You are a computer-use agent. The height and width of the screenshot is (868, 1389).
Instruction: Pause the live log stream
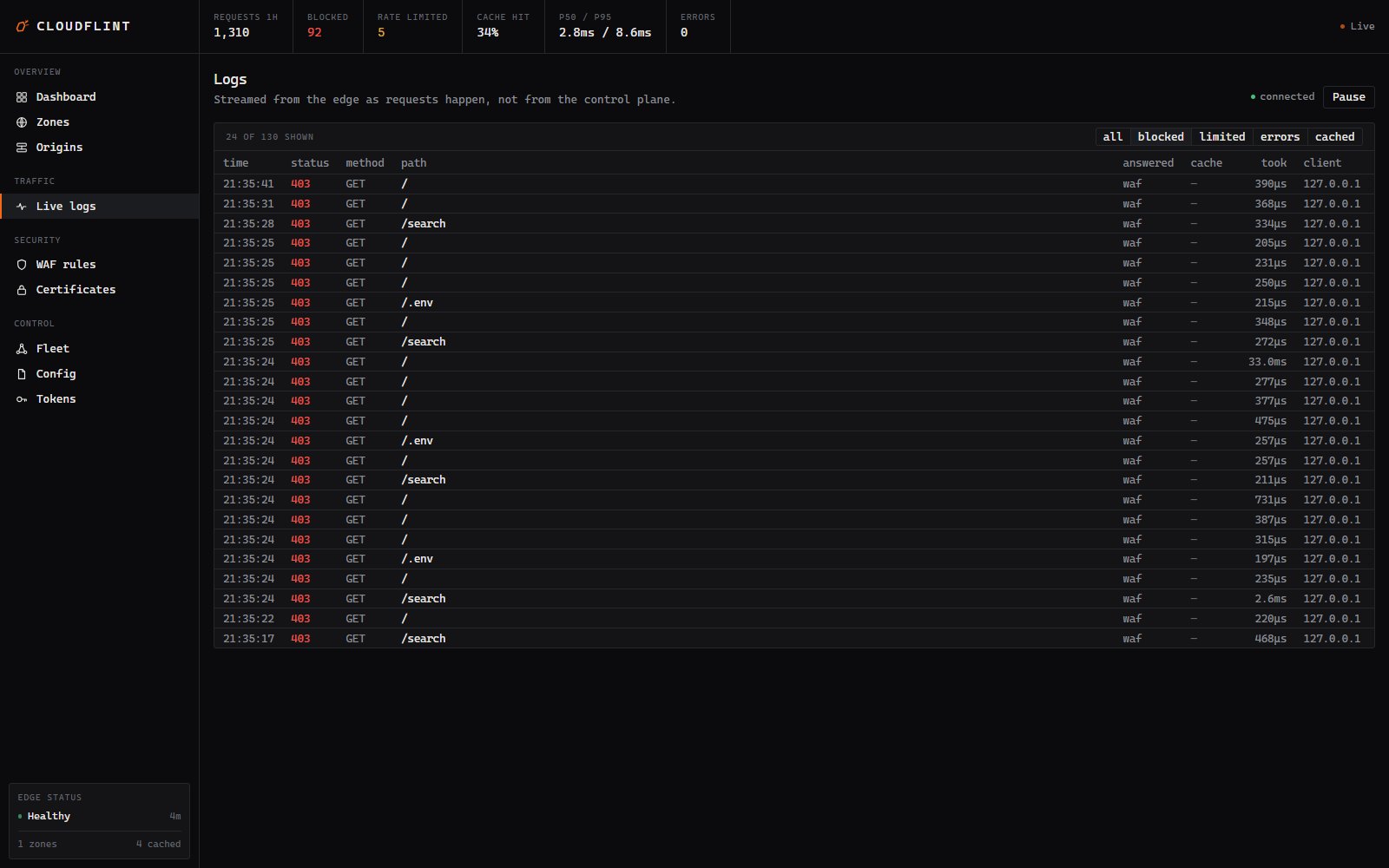point(1348,97)
